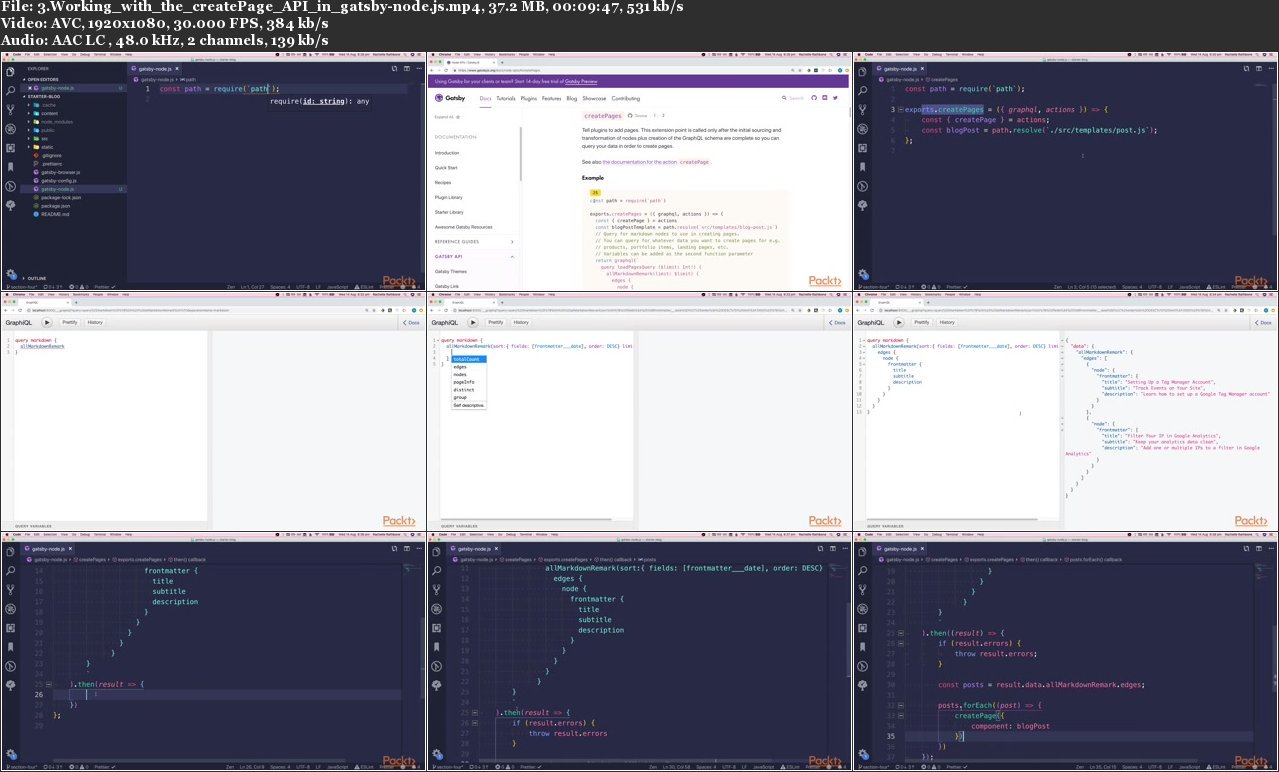The height and width of the screenshot is (772, 1279).
Task: Run query in GraphiQL frame with autocomplete list
Action: [x=475, y=322]
